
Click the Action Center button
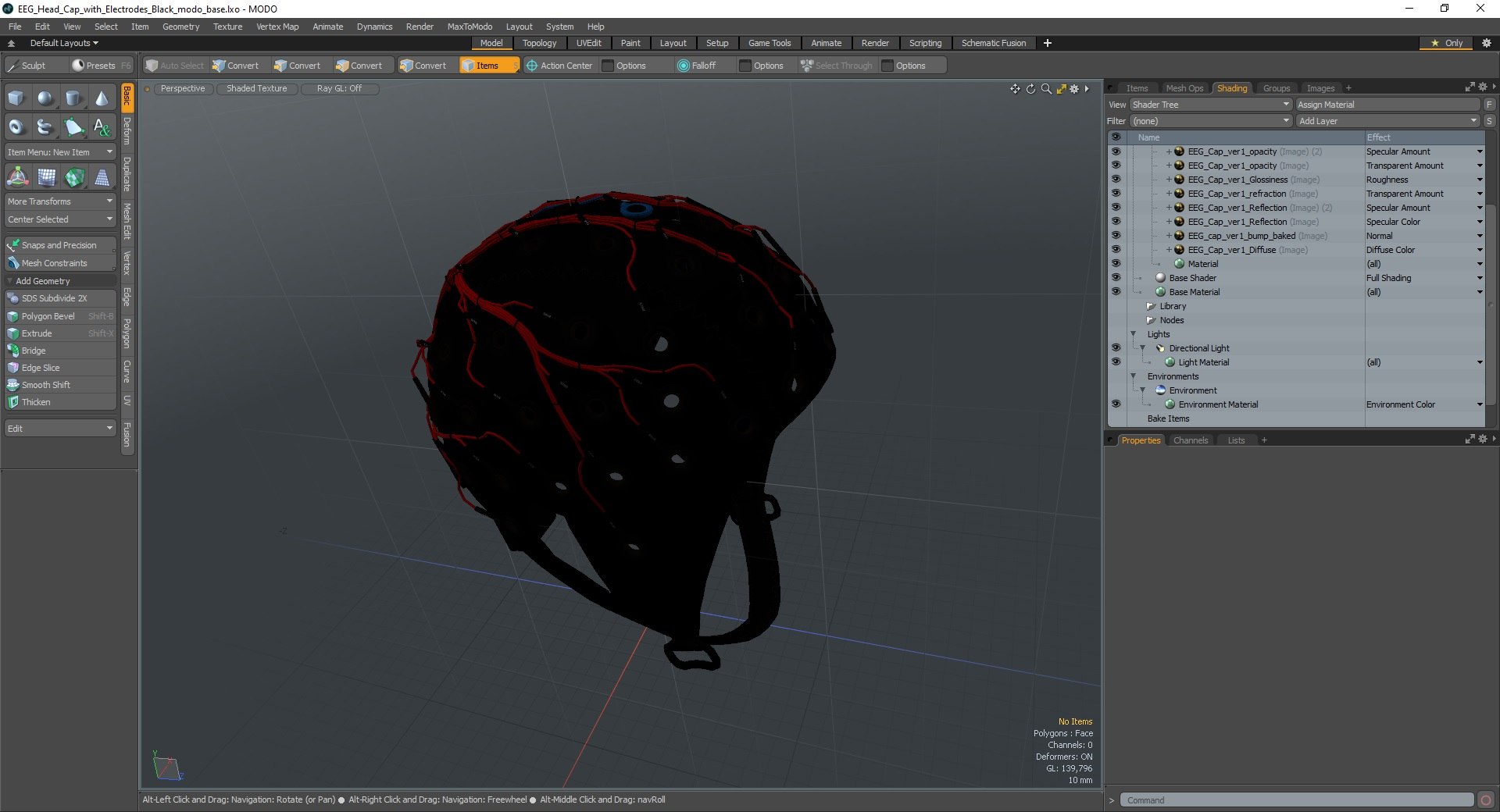click(x=559, y=66)
